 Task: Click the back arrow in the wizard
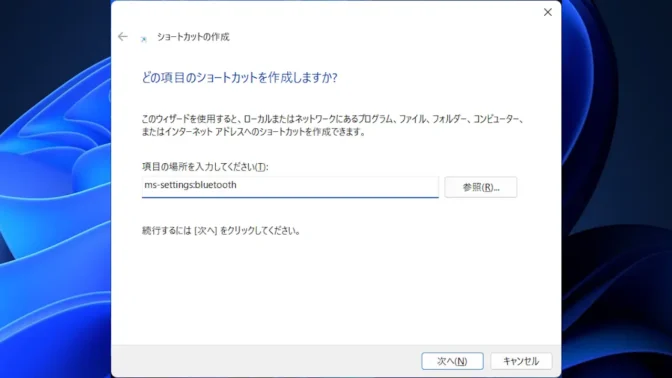(123, 37)
